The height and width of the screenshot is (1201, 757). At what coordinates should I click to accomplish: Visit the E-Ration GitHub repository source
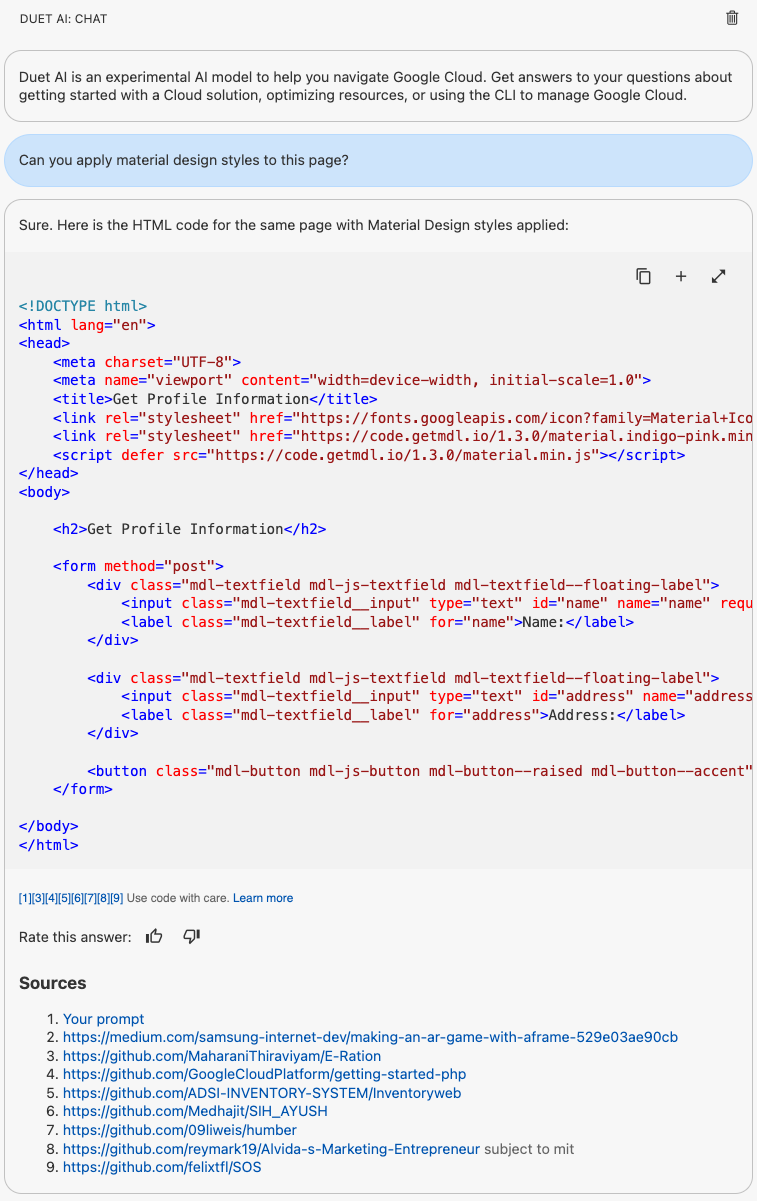tap(223, 1056)
